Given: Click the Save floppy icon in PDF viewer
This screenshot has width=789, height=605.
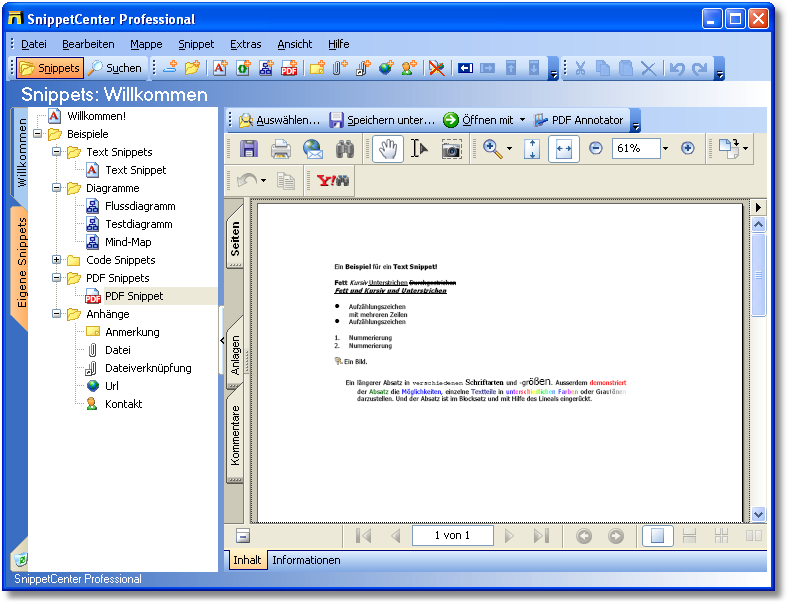Looking at the screenshot, I should coord(249,149).
